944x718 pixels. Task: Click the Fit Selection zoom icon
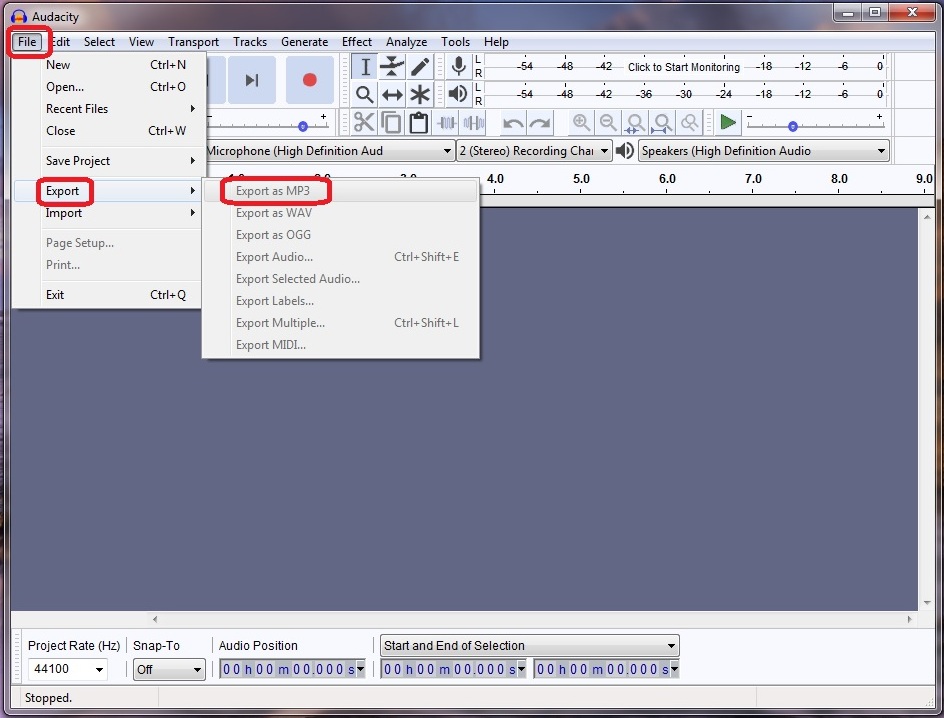[x=635, y=123]
